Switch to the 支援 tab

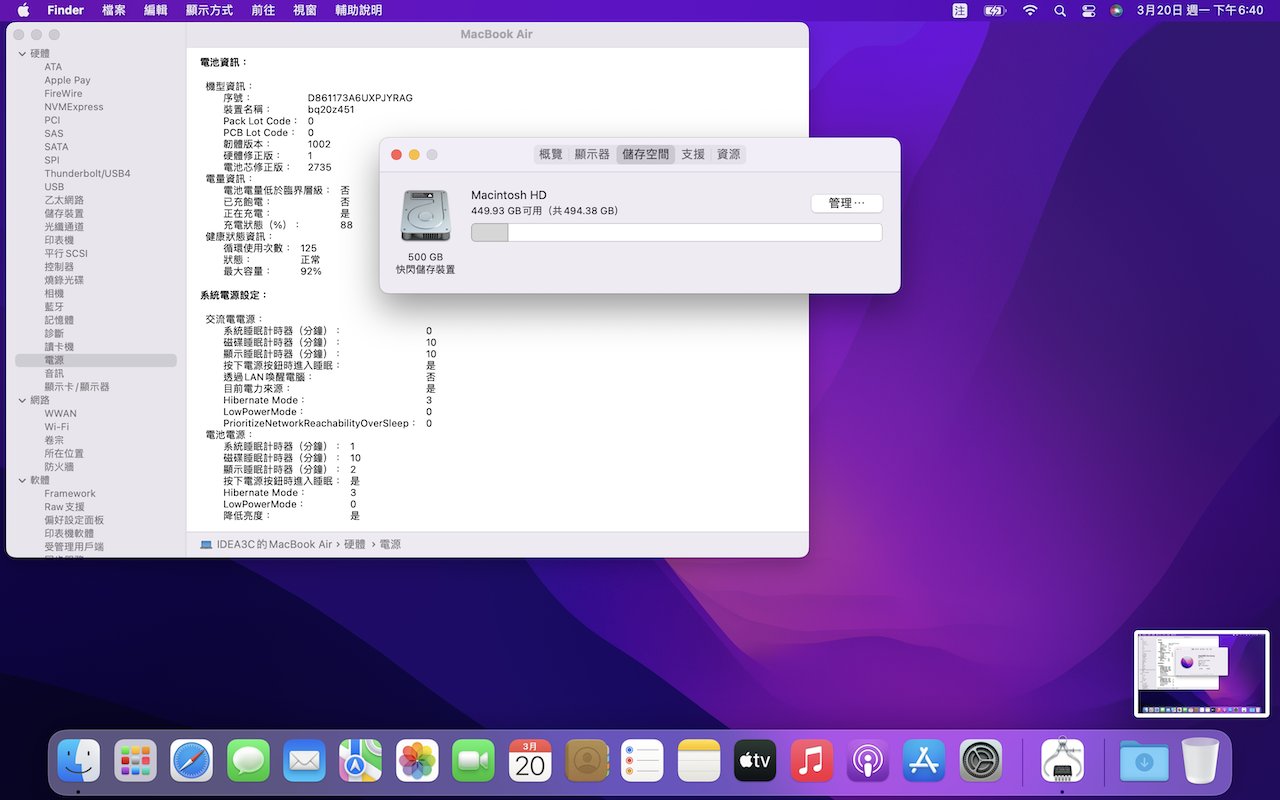pos(693,154)
